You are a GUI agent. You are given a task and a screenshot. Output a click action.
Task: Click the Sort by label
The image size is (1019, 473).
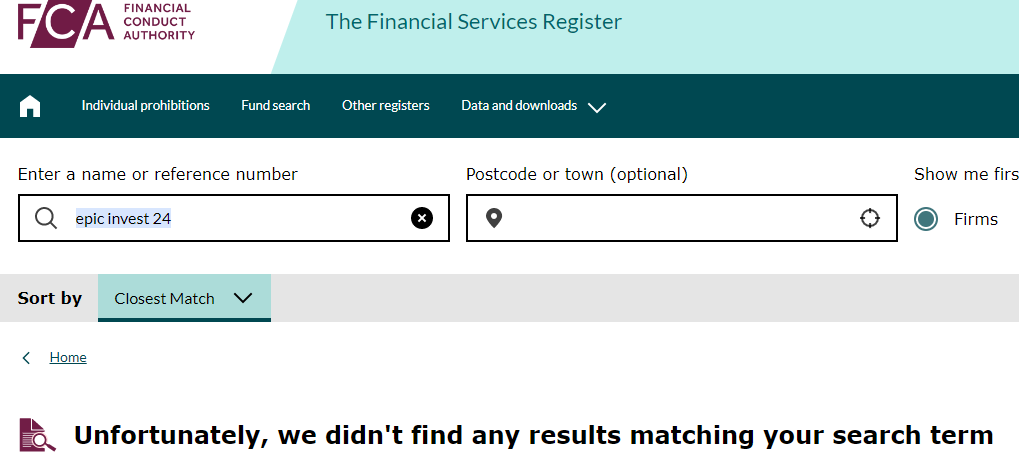point(50,298)
